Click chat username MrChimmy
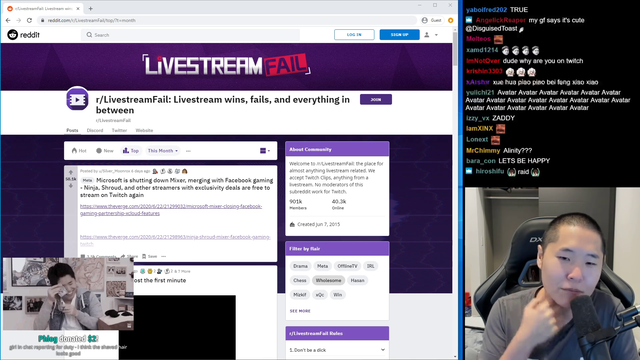The height and width of the screenshot is (360, 640). [483, 151]
